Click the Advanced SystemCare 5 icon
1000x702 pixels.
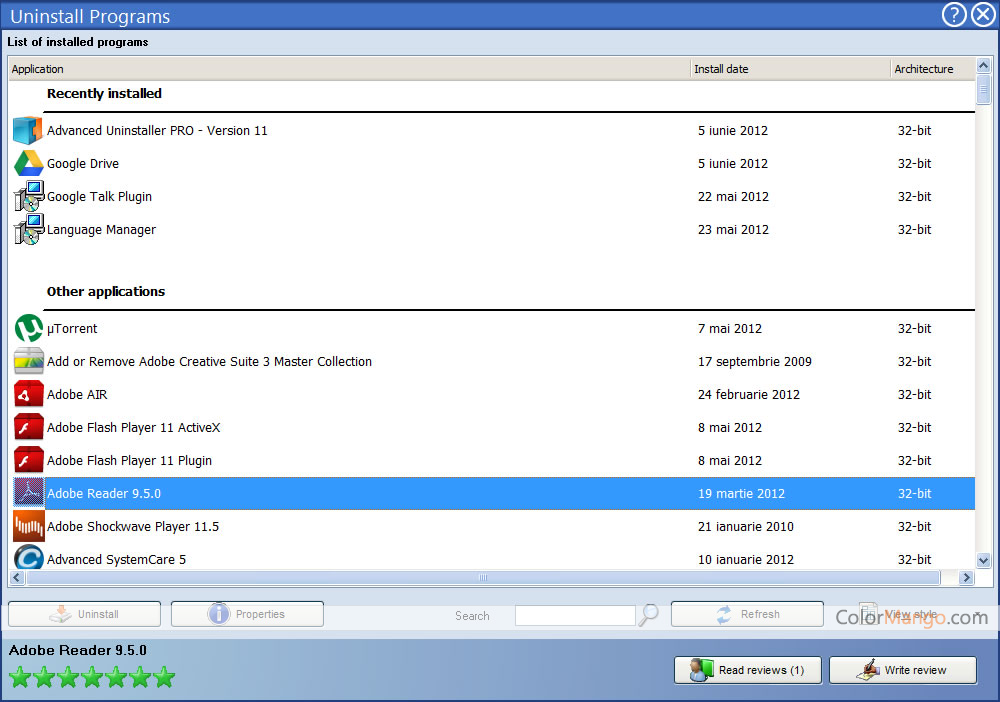(x=27, y=559)
